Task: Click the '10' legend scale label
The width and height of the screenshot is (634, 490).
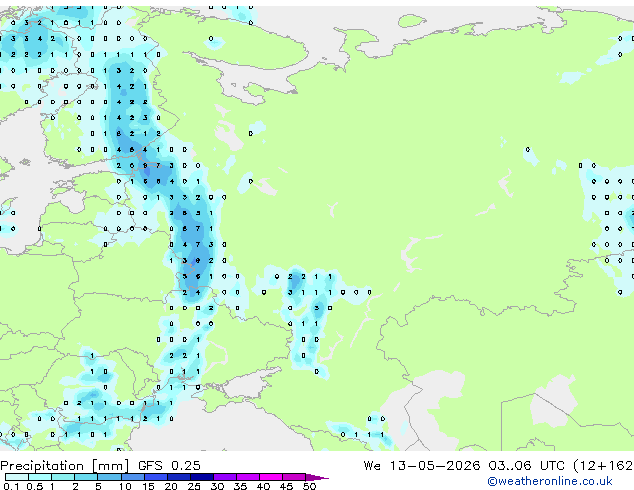Action: 125,486
